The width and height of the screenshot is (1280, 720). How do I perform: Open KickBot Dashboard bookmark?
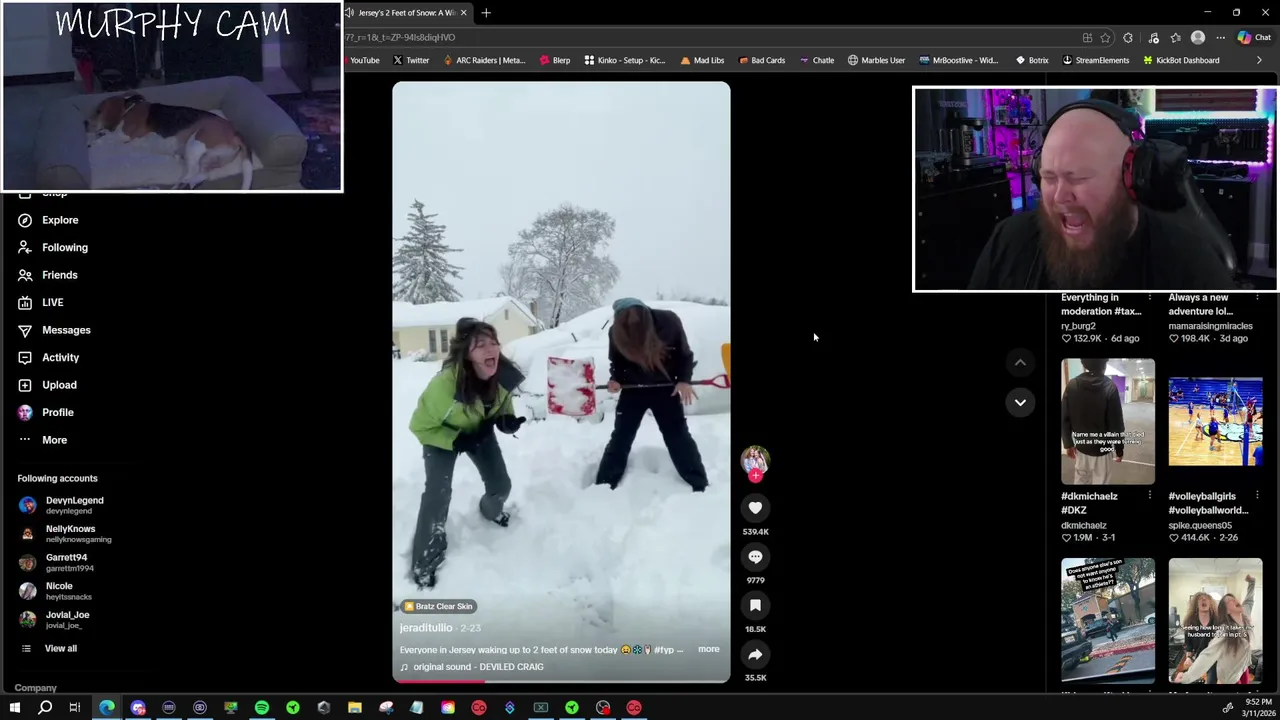(x=1181, y=60)
